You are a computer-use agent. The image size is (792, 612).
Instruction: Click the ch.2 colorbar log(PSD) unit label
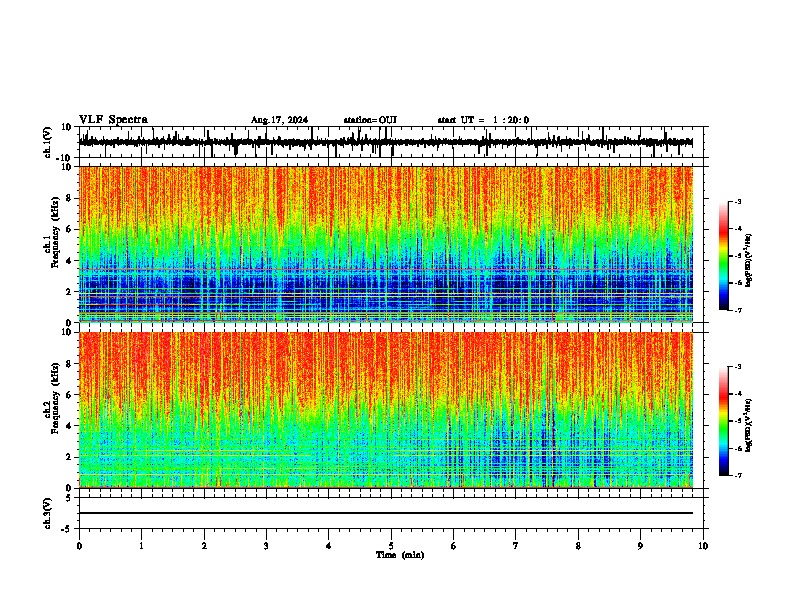coord(748,425)
